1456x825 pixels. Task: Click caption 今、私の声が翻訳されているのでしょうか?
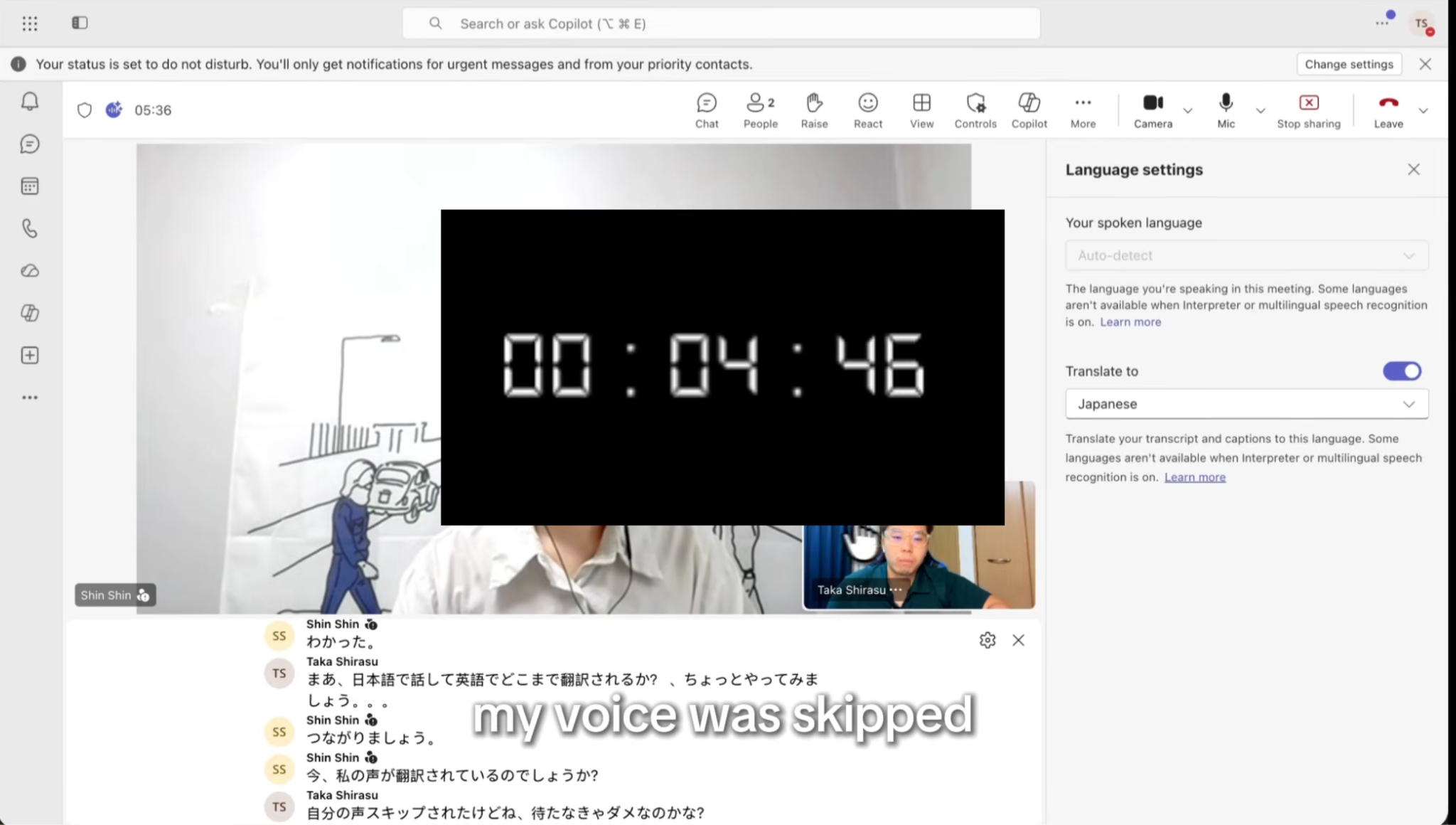click(x=453, y=775)
